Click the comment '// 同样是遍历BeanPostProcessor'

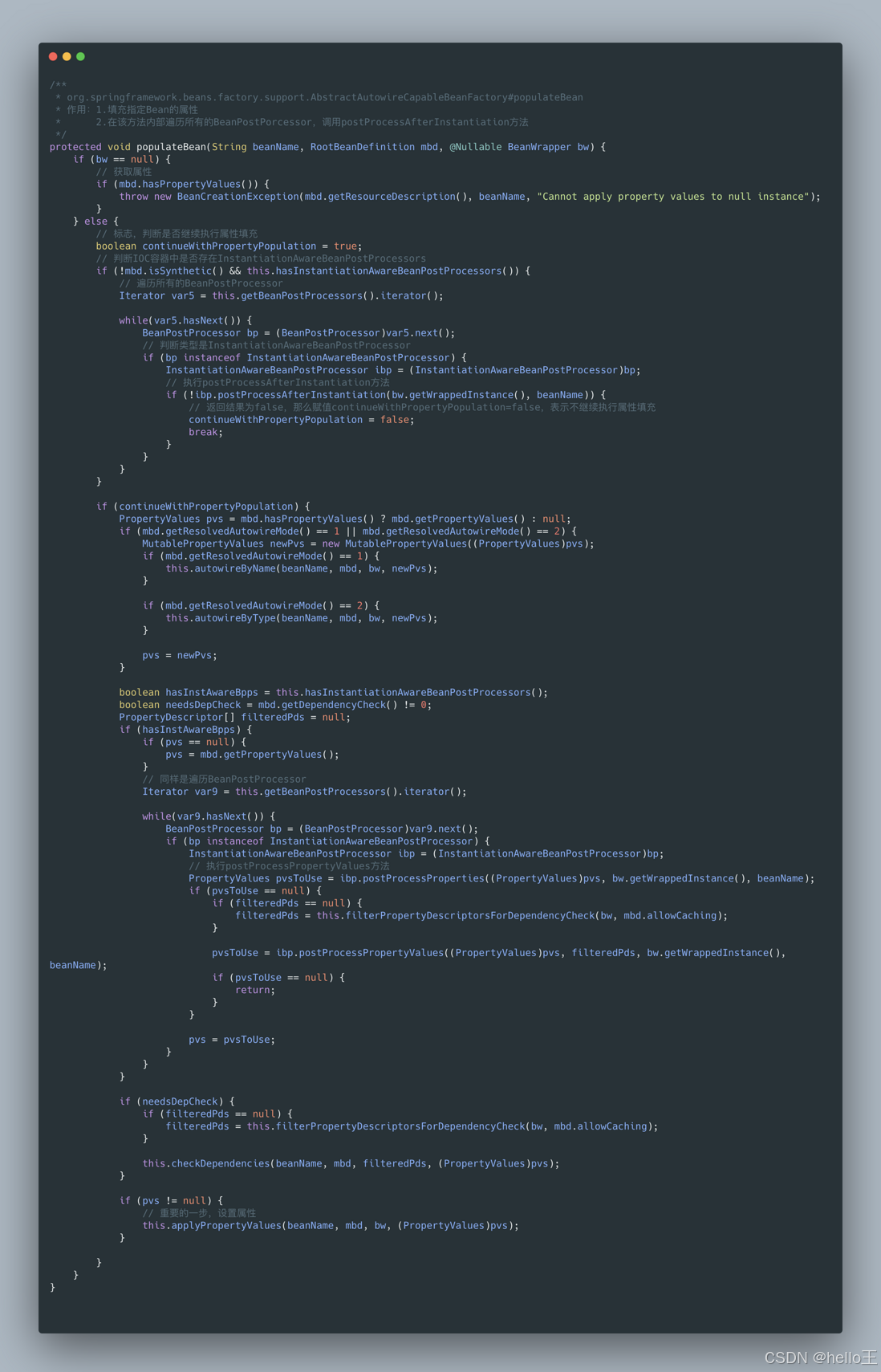pyautogui.click(x=224, y=779)
